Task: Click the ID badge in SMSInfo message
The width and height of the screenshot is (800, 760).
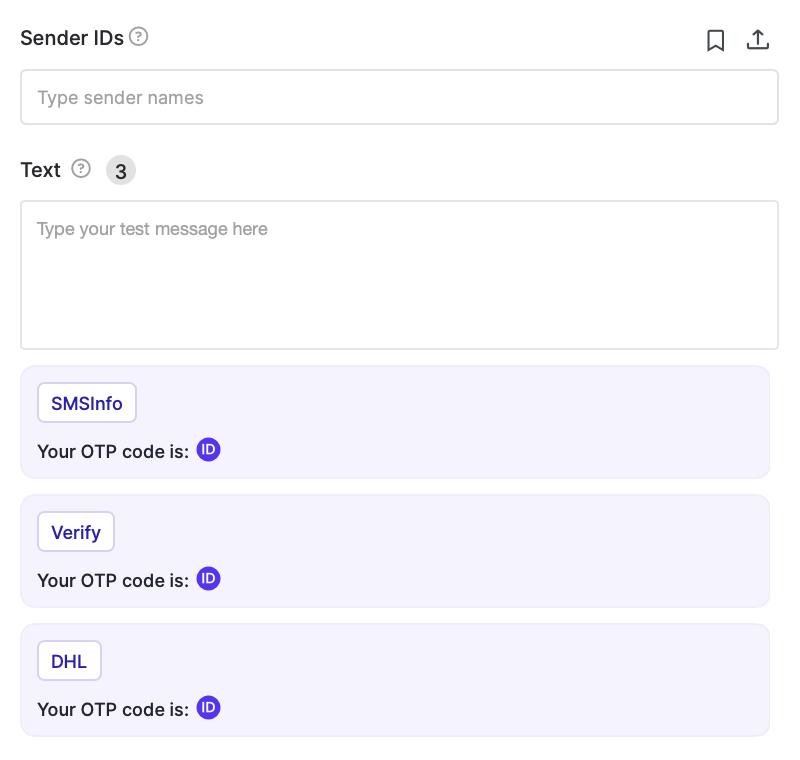Action: [209, 449]
